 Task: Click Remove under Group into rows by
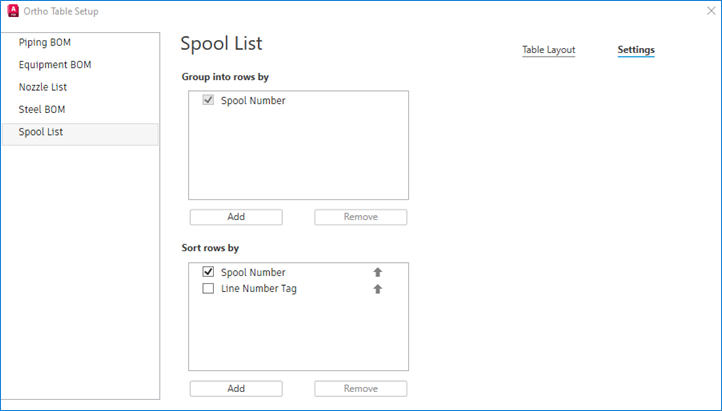pos(360,217)
